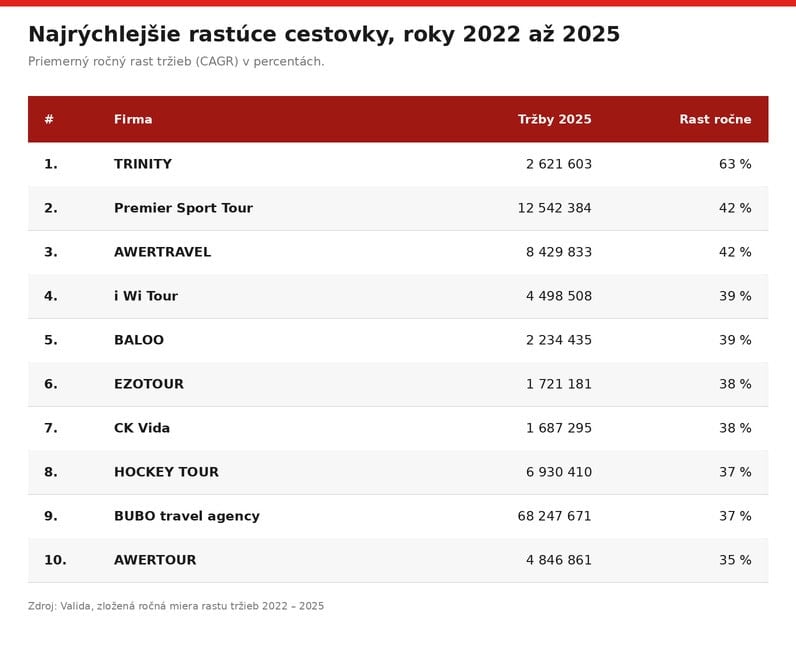Click the source note 'Zdroj: Valida'
The width and height of the screenshot is (796, 654).
[x=60, y=606]
